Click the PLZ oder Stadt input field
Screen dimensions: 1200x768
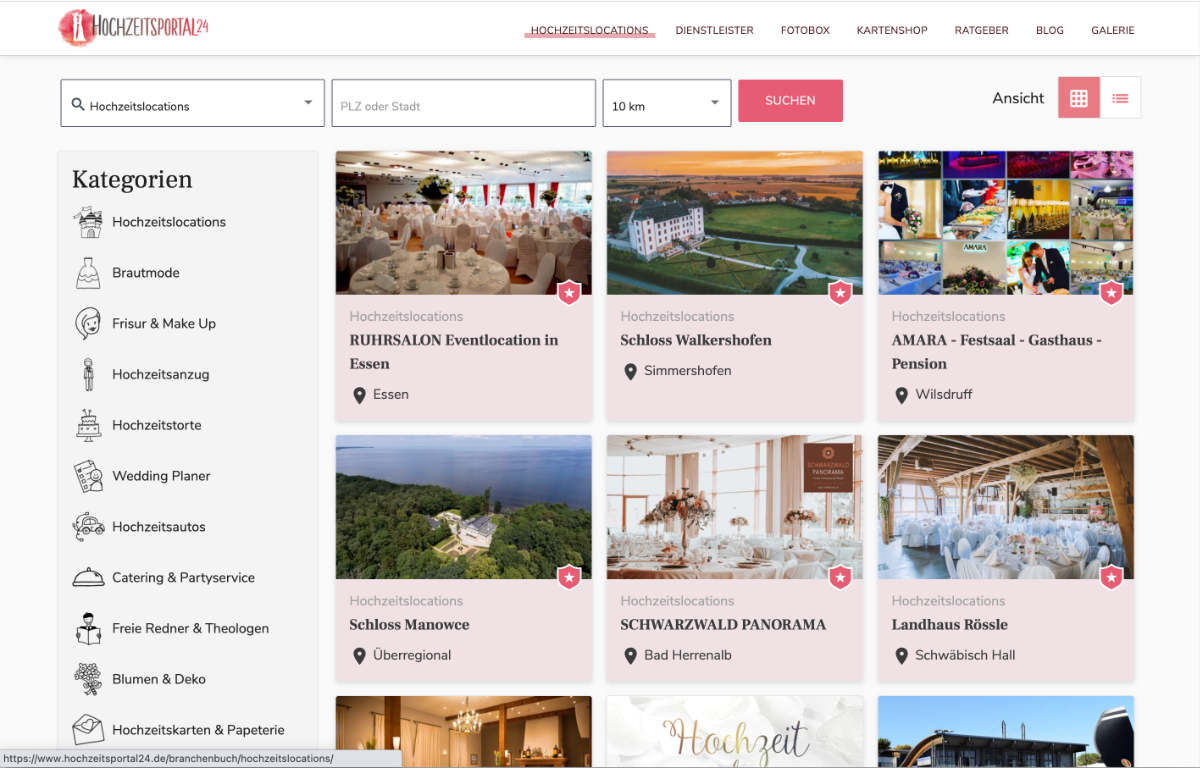coord(463,104)
